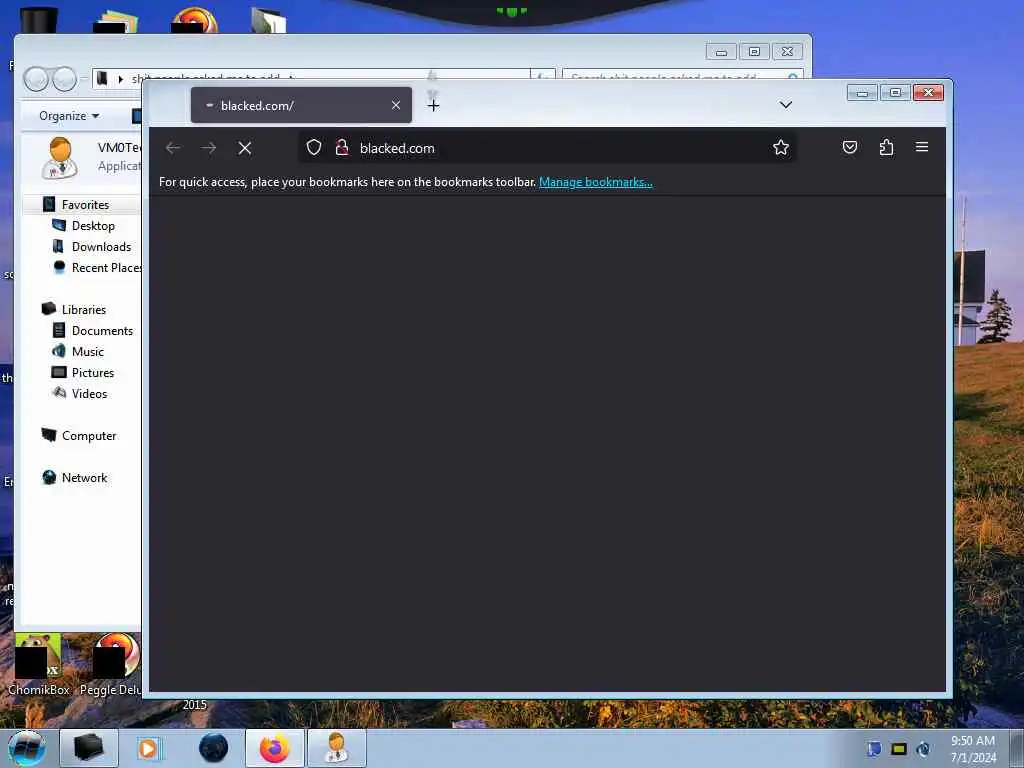Close the blacked.com/ tab
This screenshot has height=768, width=1024.
(396, 105)
